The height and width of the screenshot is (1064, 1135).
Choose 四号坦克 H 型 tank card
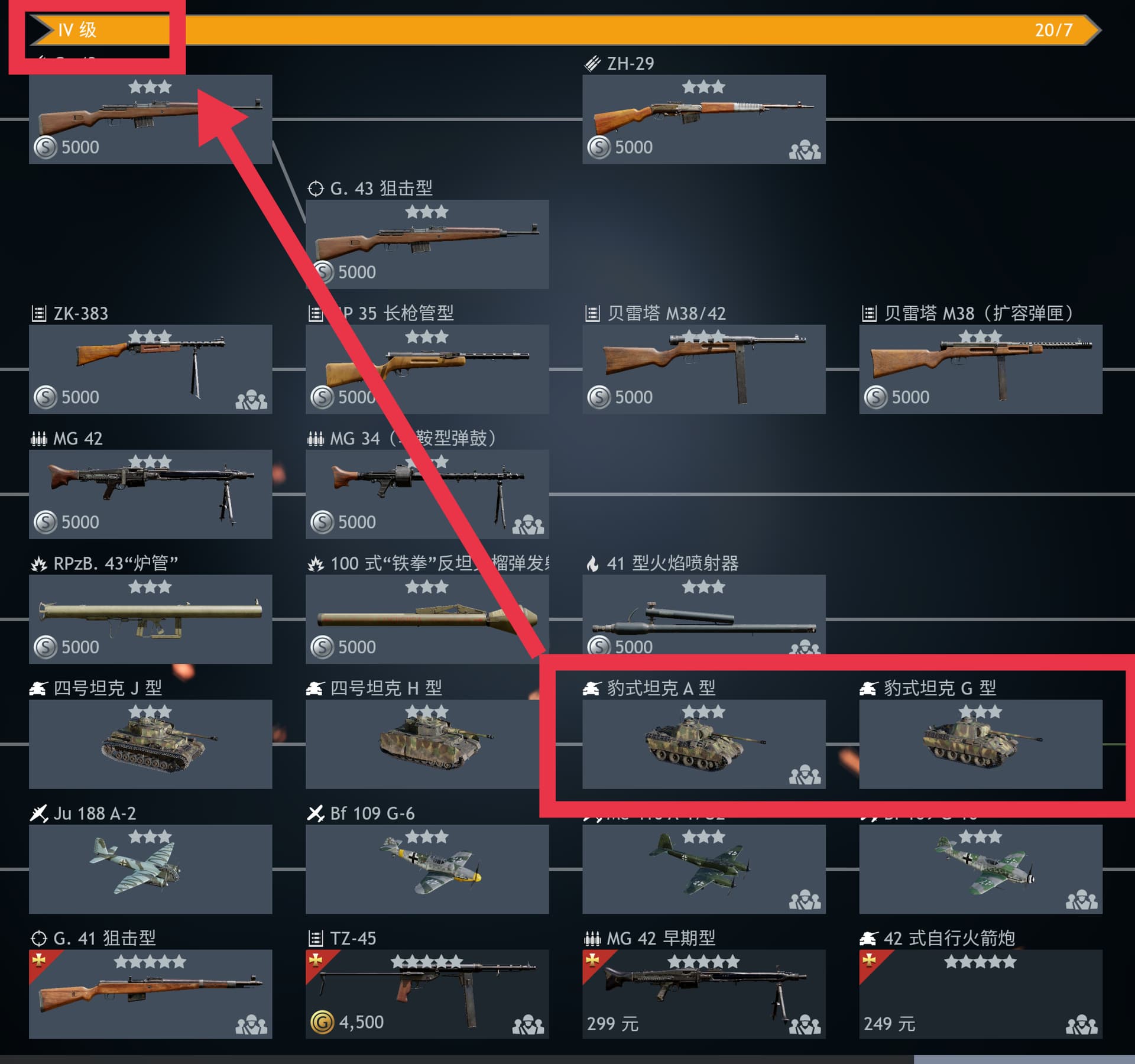(427, 744)
